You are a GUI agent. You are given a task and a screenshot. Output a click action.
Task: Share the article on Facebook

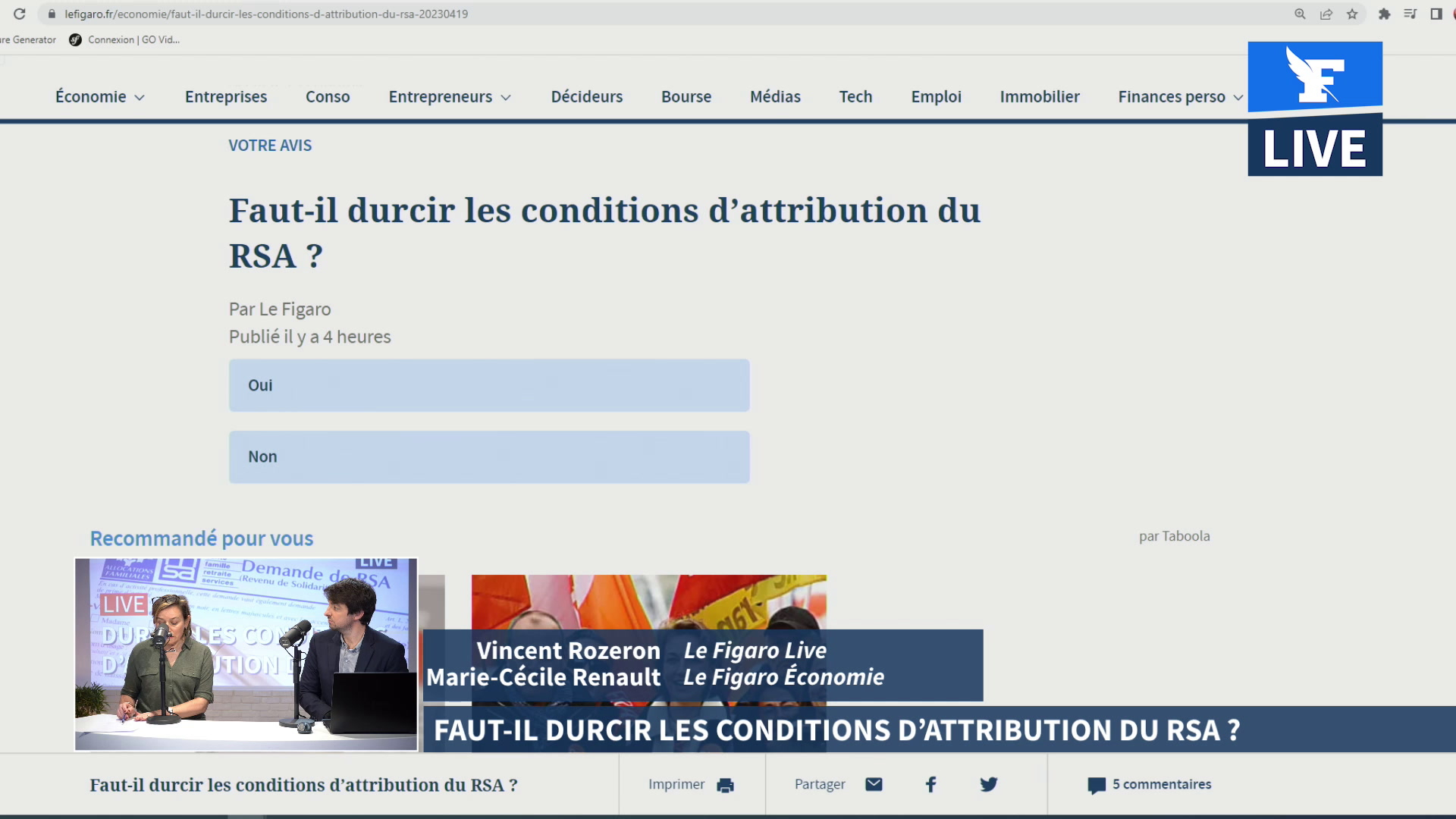click(x=931, y=784)
